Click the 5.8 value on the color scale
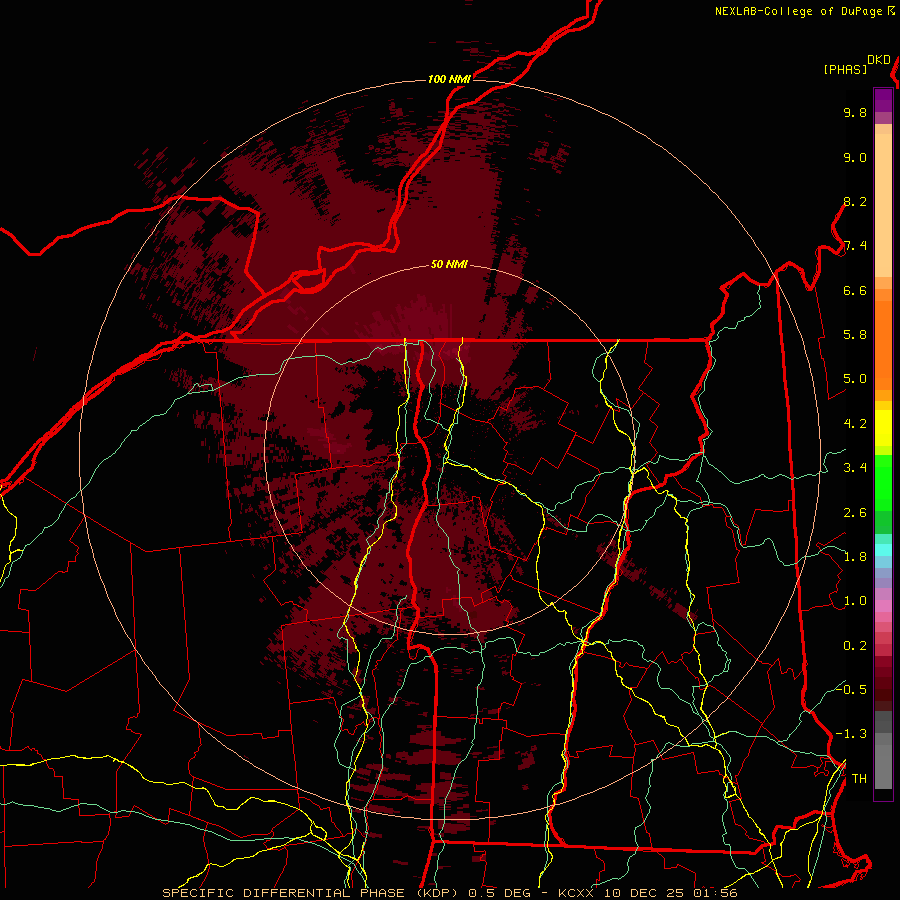 click(855, 335)
